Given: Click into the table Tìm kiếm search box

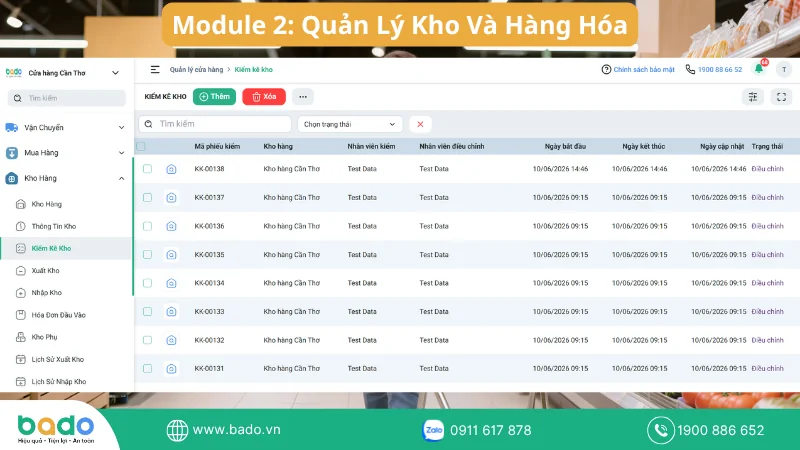Looking at the screenshot, I should 215,124.
